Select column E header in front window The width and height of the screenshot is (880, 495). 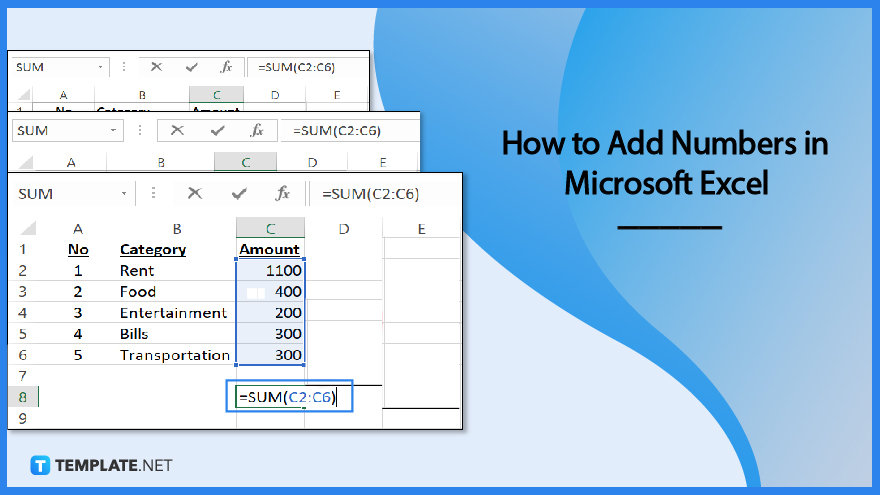tap(421, 228)
